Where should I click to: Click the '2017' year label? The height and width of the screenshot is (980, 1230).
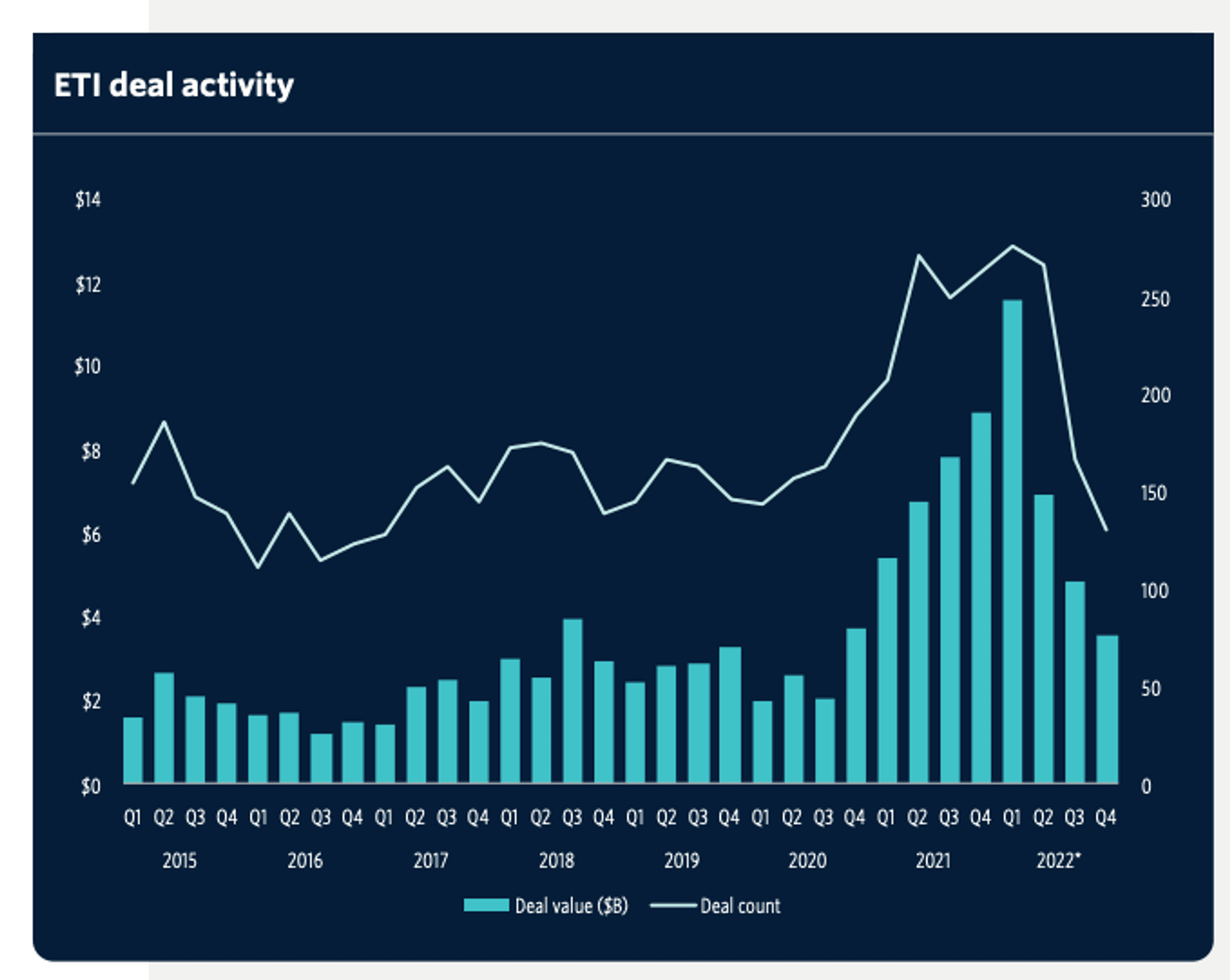(430, 860)
